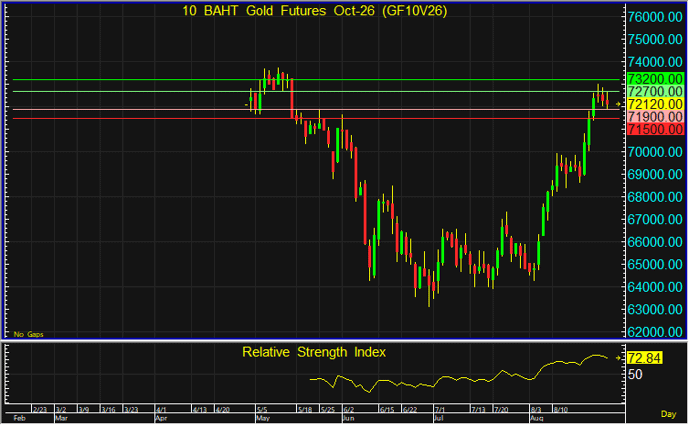Click the 76000.00 price axis value
689x425 pixels.
tap(656, 17)
